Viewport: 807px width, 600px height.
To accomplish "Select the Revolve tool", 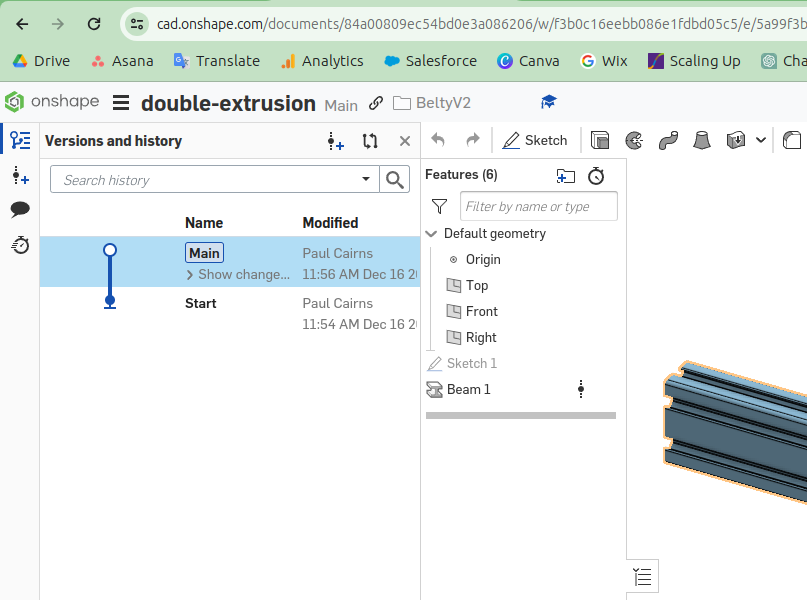I will tap(634, 140).
